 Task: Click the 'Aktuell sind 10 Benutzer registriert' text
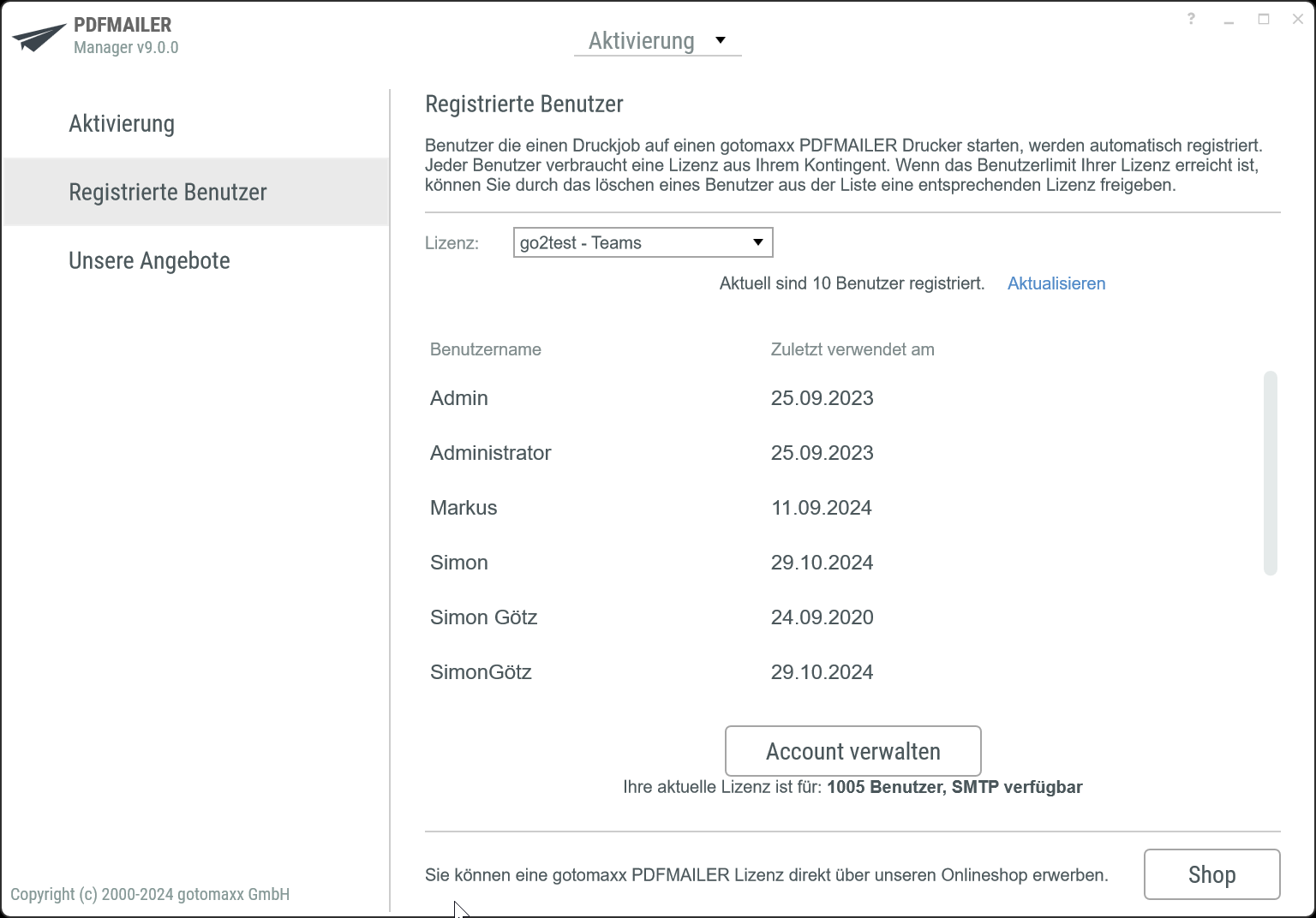852,283
